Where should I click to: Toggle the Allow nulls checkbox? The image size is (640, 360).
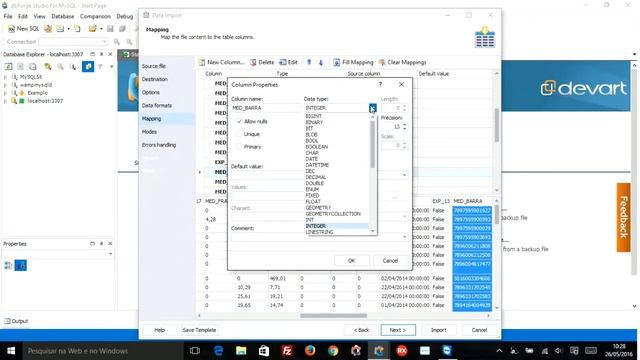click(x=240, y=121)
